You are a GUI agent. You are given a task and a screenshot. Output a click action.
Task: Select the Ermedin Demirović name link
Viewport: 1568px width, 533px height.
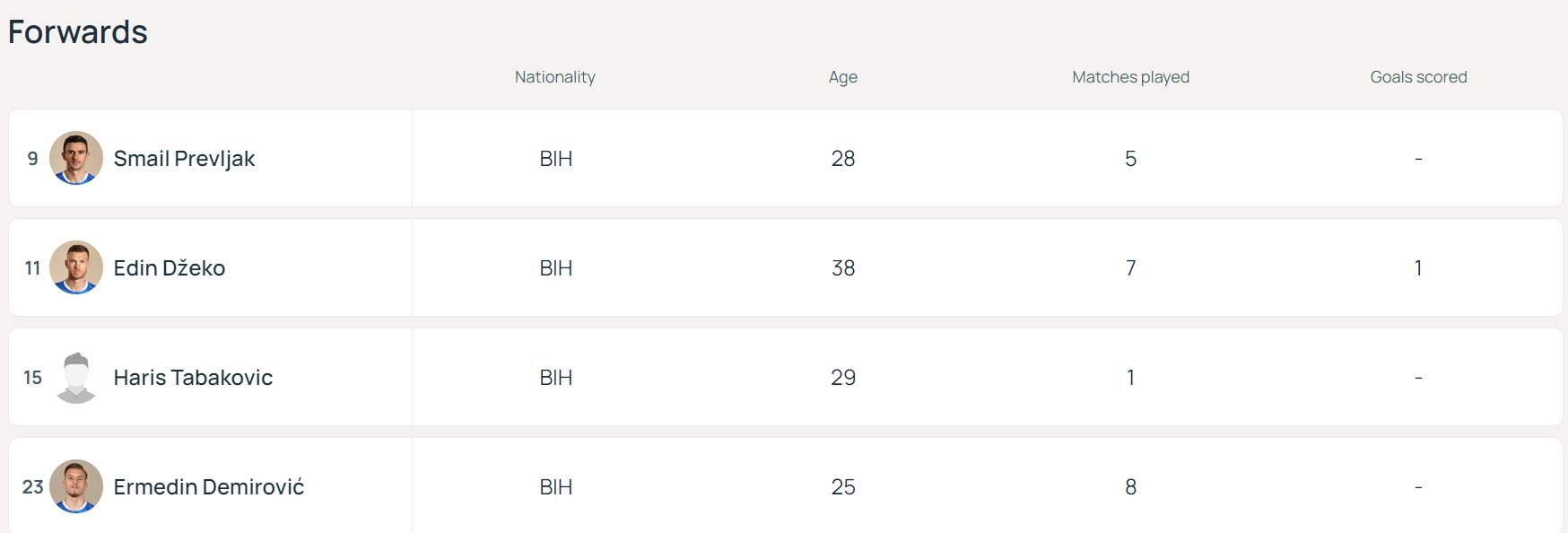208,487
